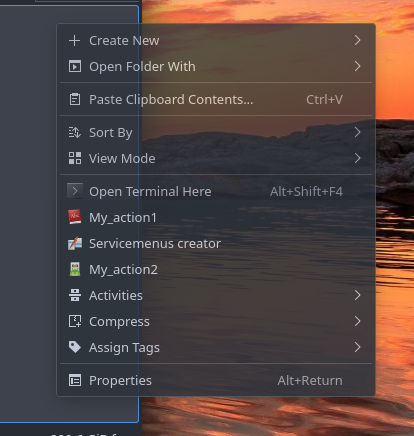Click the terminal prompt icon
This screenshot has width=414, height=436.
coord(75,191)
